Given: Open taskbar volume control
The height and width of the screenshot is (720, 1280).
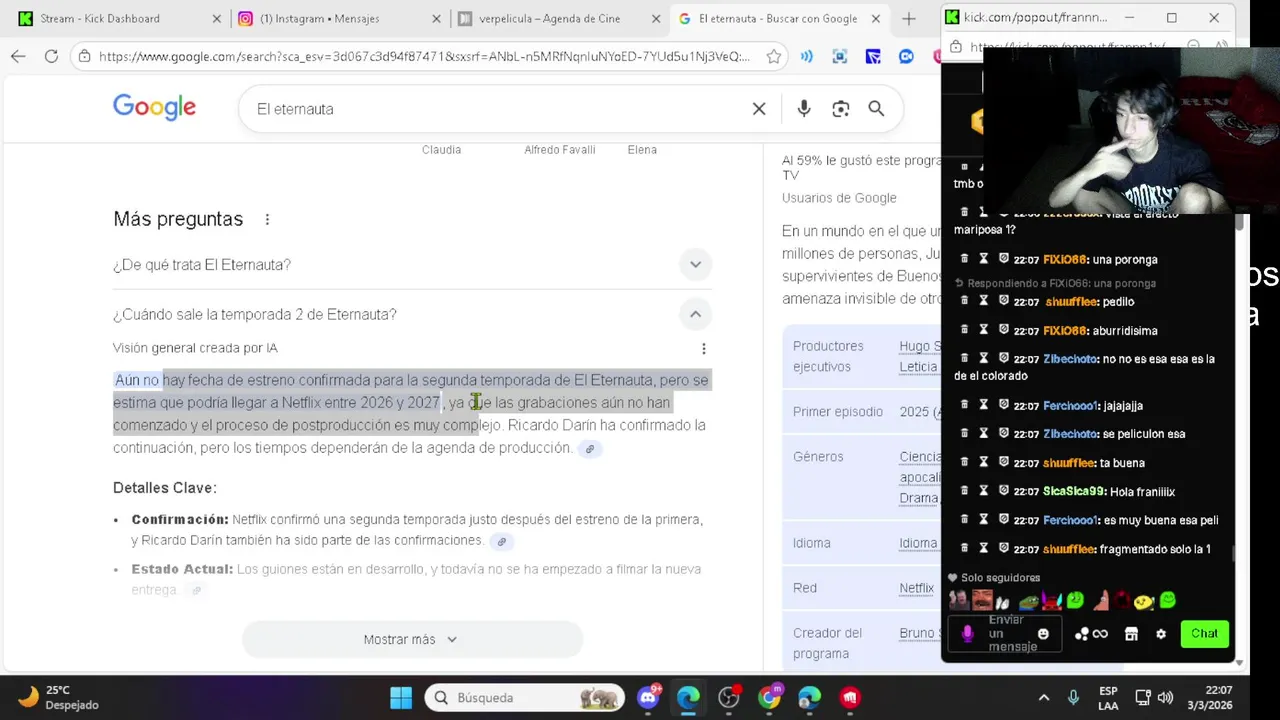Looking at the screenshot, I should click(1165, 697).
